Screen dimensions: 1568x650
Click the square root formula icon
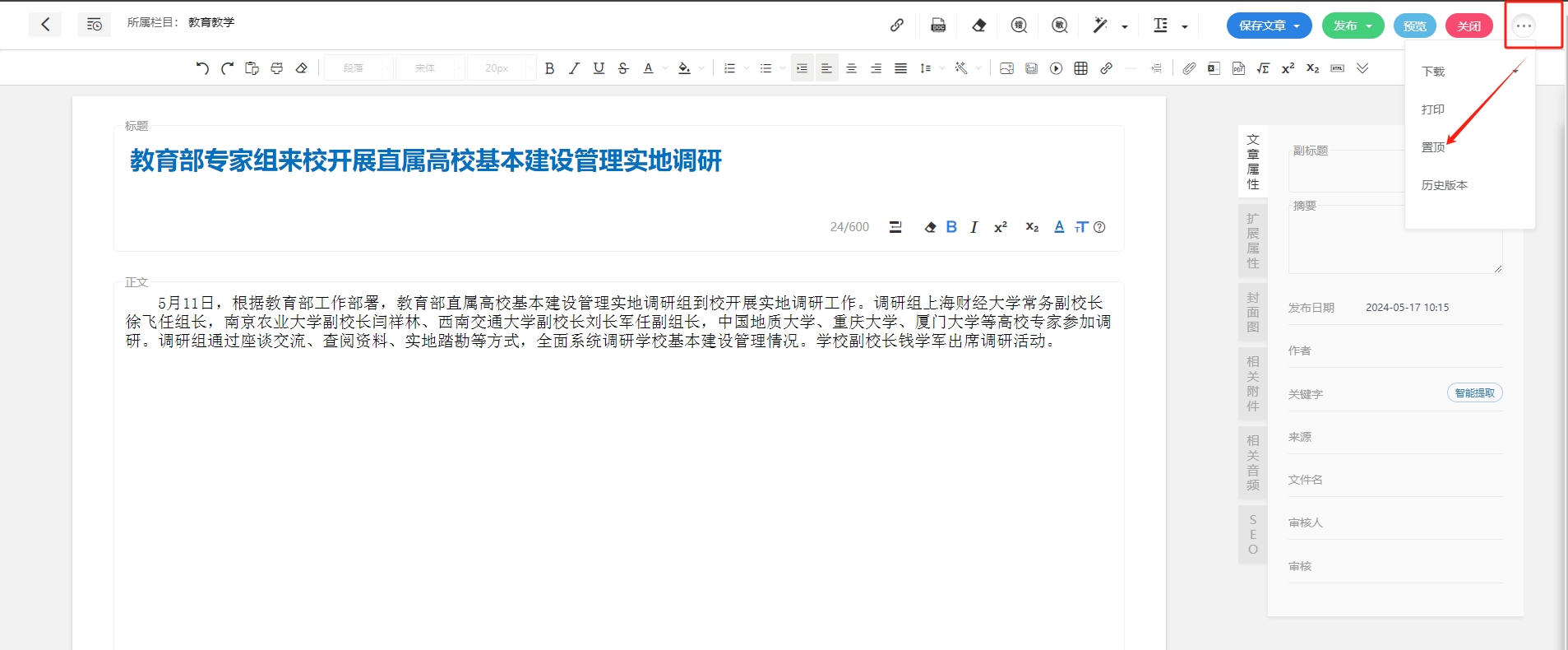click(1263, 68)
